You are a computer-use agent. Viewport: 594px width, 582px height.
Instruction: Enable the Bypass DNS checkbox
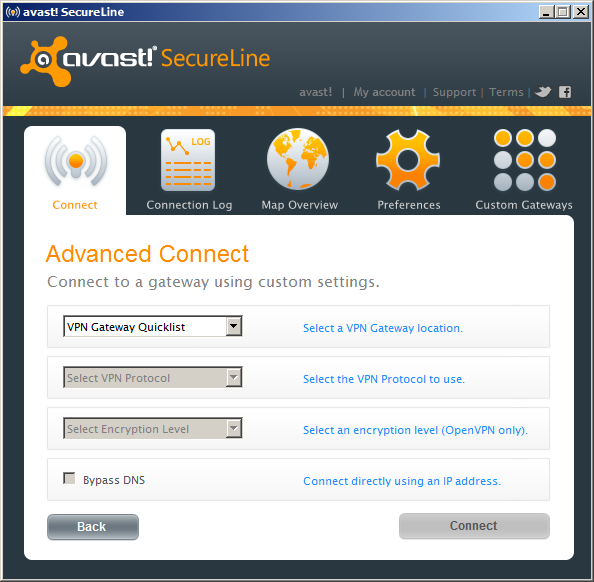[x=69, y=478]
